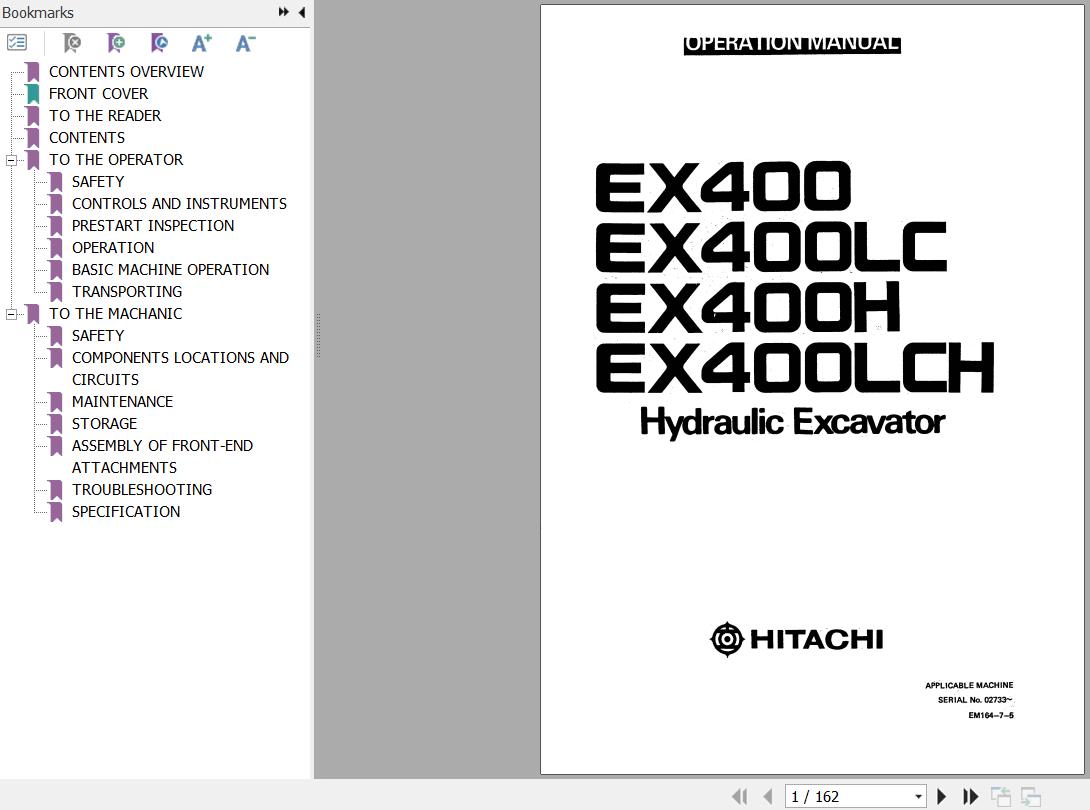Click the bookmark icon beside TO THE READER

click(x=33, y=116)
